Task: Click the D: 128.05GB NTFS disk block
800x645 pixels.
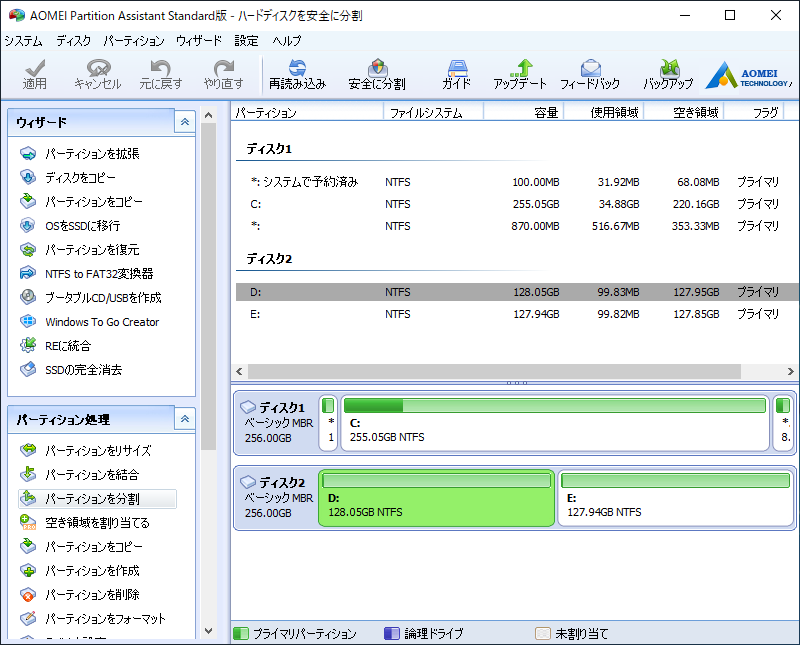Action: tap(437, 498)
